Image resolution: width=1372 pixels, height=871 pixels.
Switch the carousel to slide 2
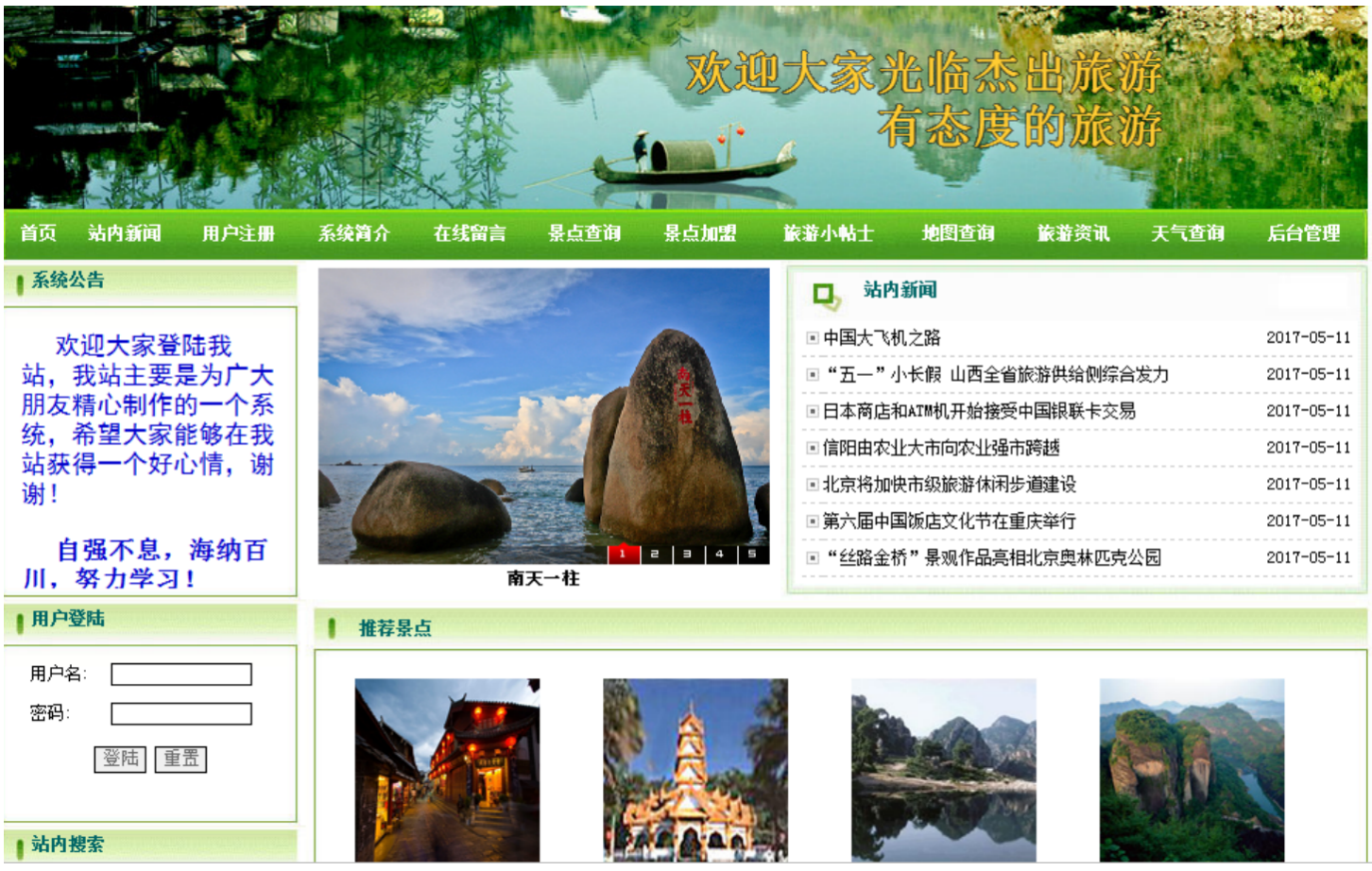pos(655,554)
